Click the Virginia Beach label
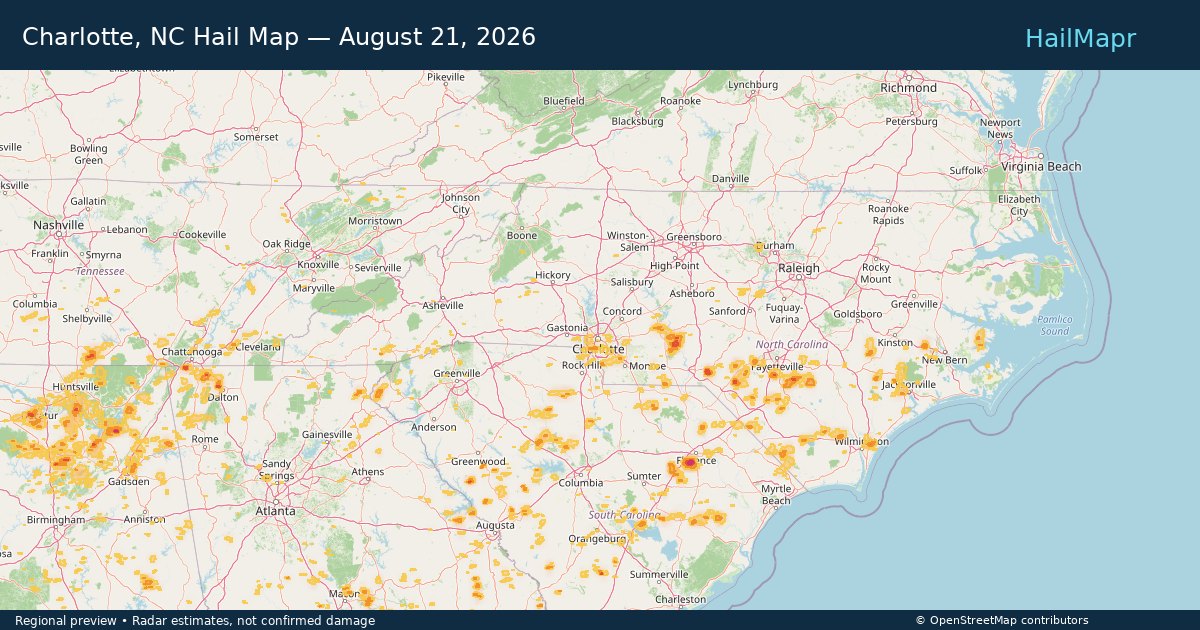This screenshot has height=630, width=1200. pos(1040,167)
